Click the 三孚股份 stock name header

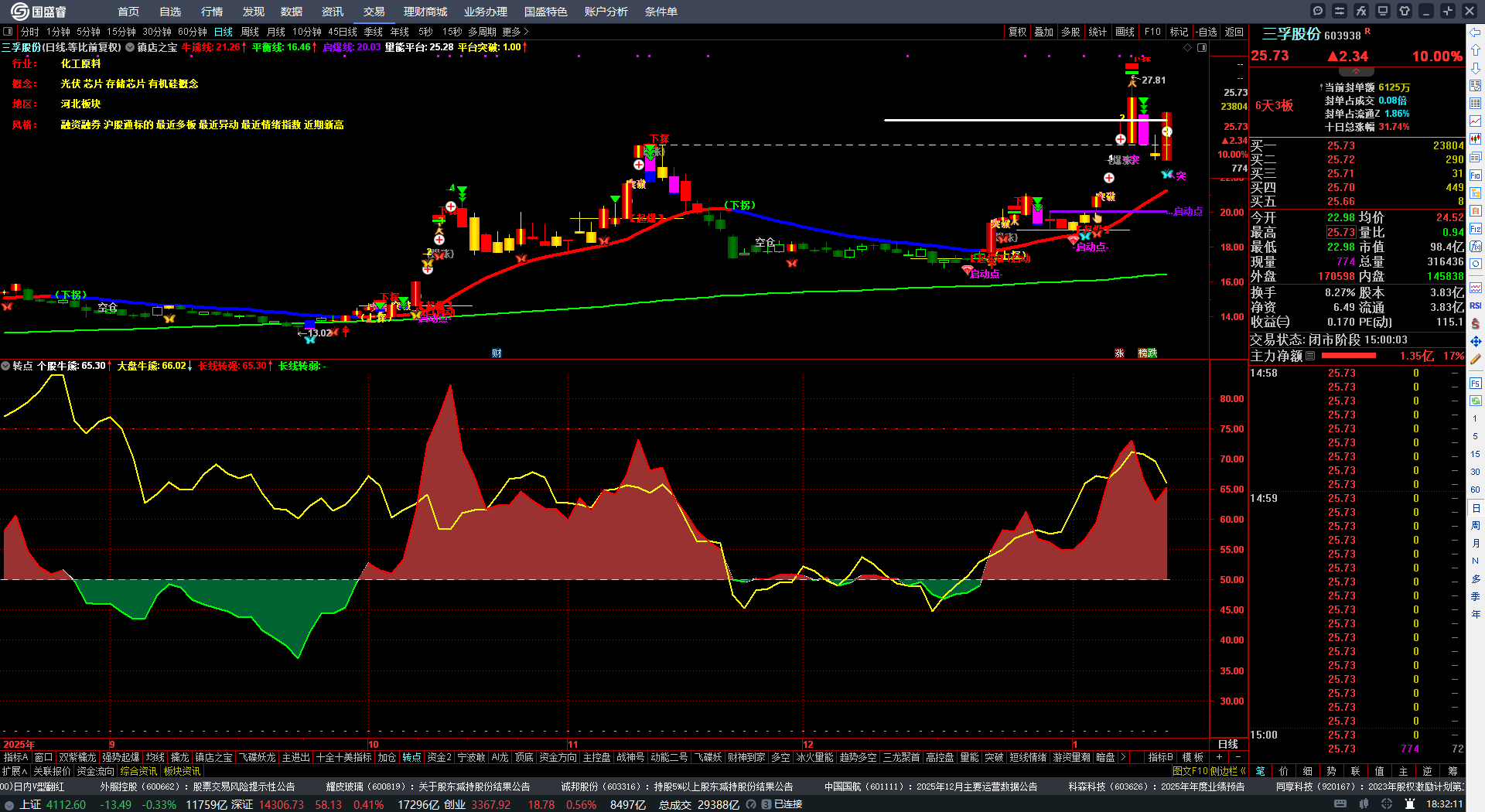(x=1292, y=34)
